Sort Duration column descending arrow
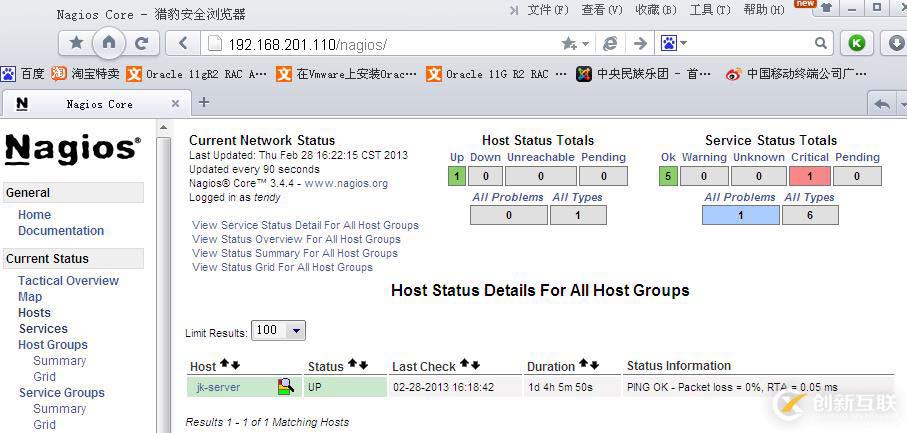This screenshot has height=433, width=907. (x=594, y=365)
